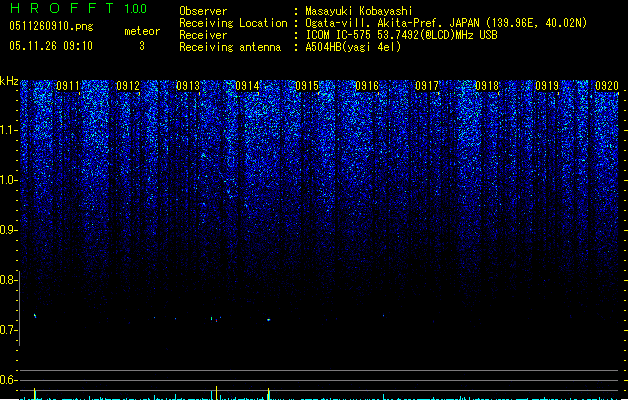
Task: Click the 0913 time marker
Action: pos(188,86)
